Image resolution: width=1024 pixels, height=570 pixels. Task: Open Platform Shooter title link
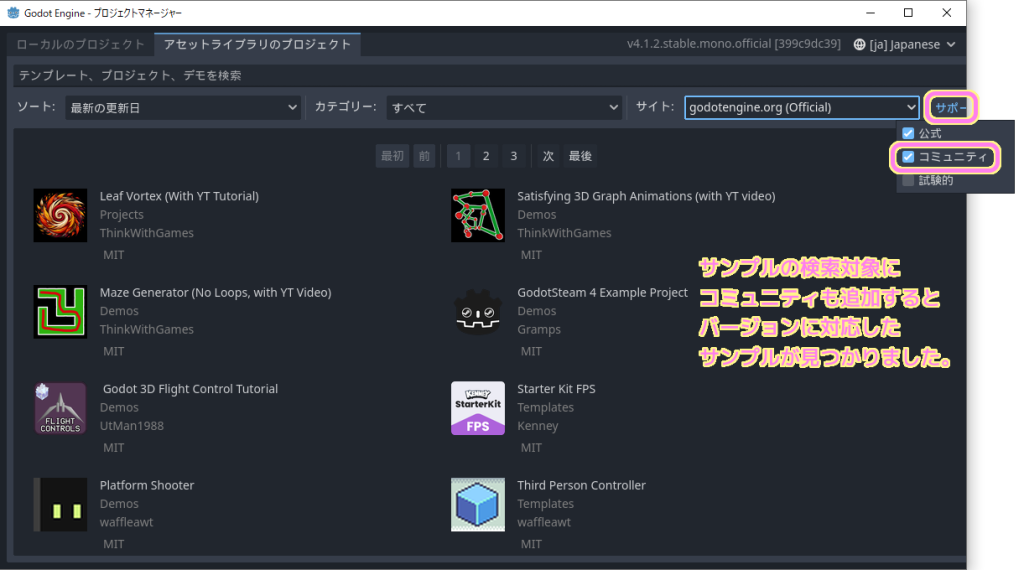point(147,485)
